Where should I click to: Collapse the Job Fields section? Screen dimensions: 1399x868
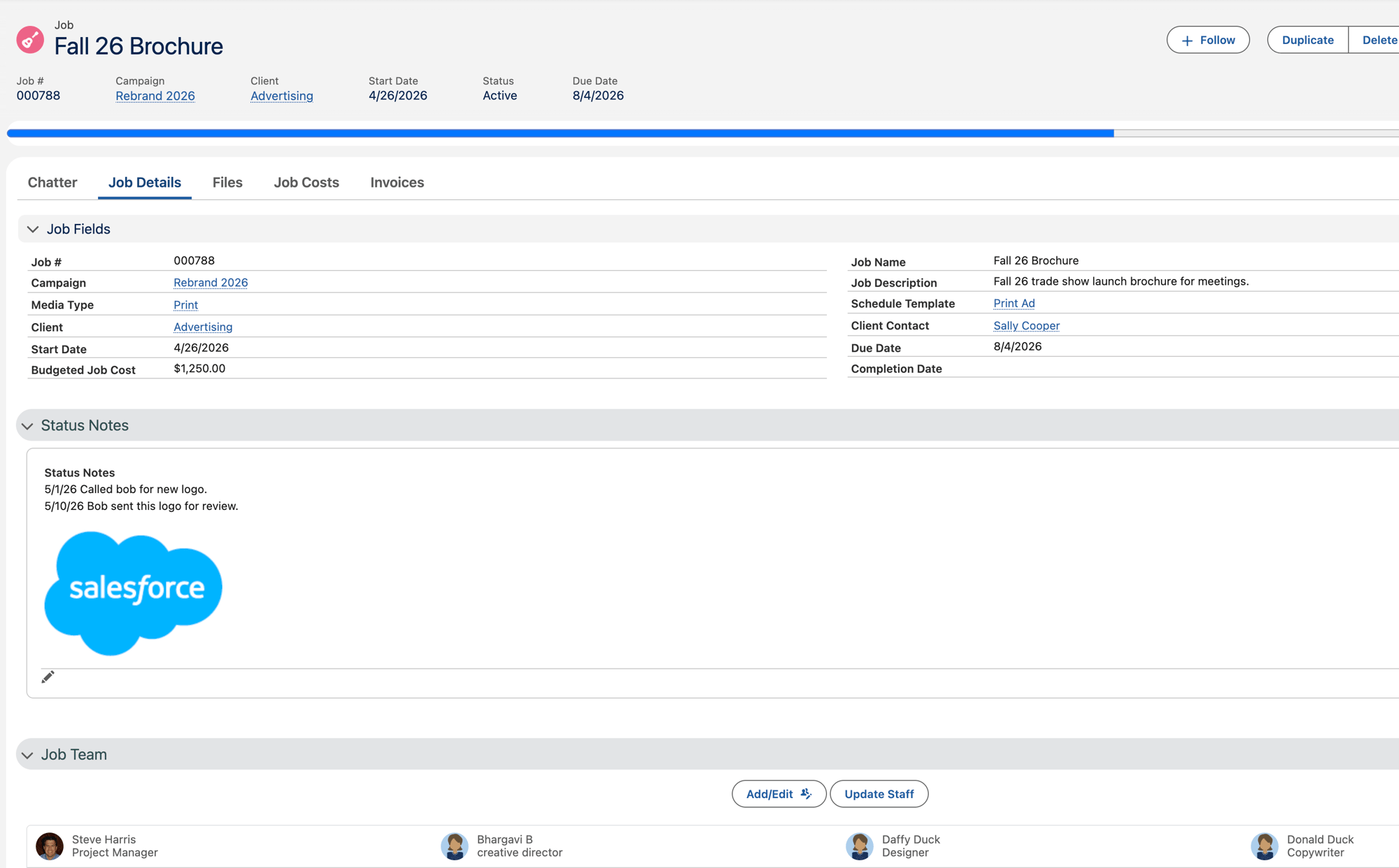(33, 229)
